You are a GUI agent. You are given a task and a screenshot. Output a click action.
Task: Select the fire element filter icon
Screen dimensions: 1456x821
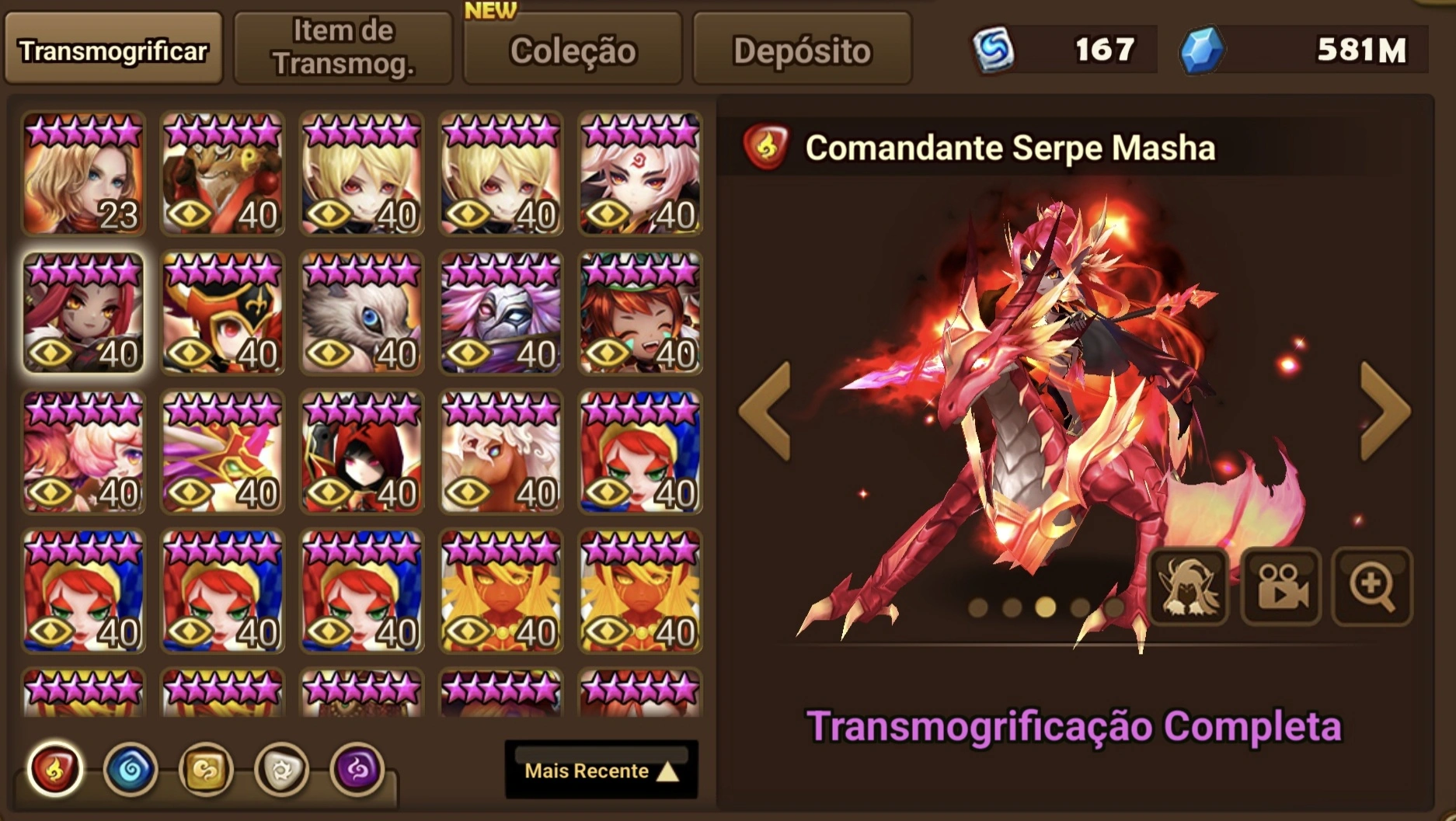(54, 770)
